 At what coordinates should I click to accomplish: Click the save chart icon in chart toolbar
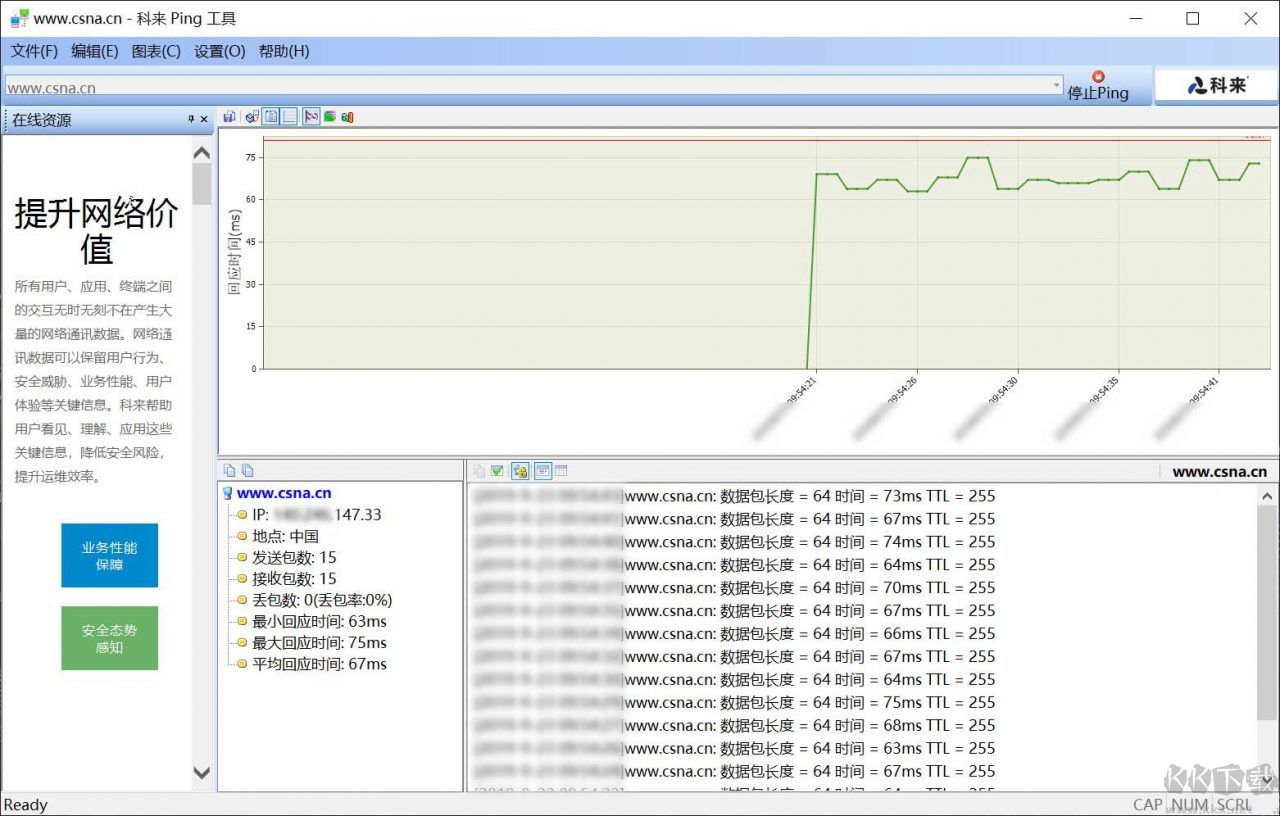pyautogui.click(x=229, y=117)
